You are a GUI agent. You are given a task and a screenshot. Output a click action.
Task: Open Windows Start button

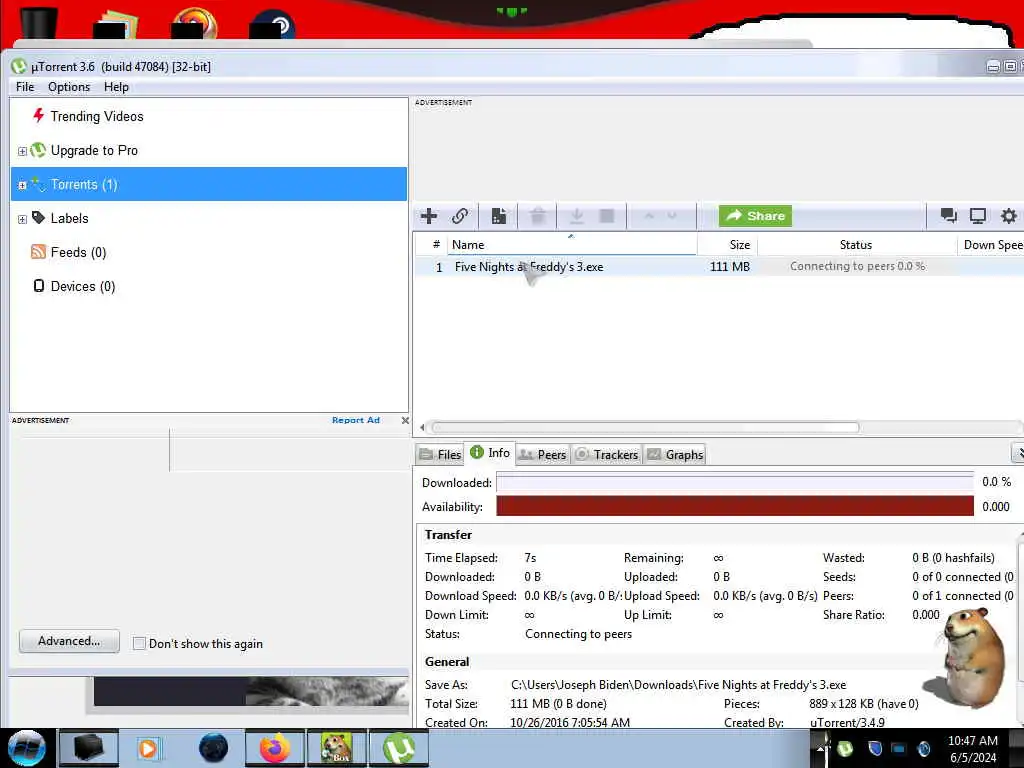[27, 748]
